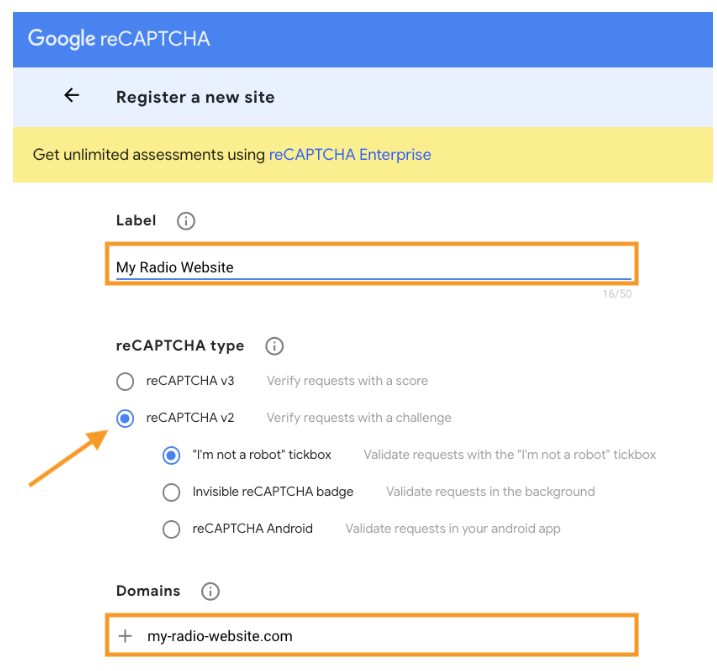
Task: Click the reCAPTCHA v2 label text
Action: 190,418
